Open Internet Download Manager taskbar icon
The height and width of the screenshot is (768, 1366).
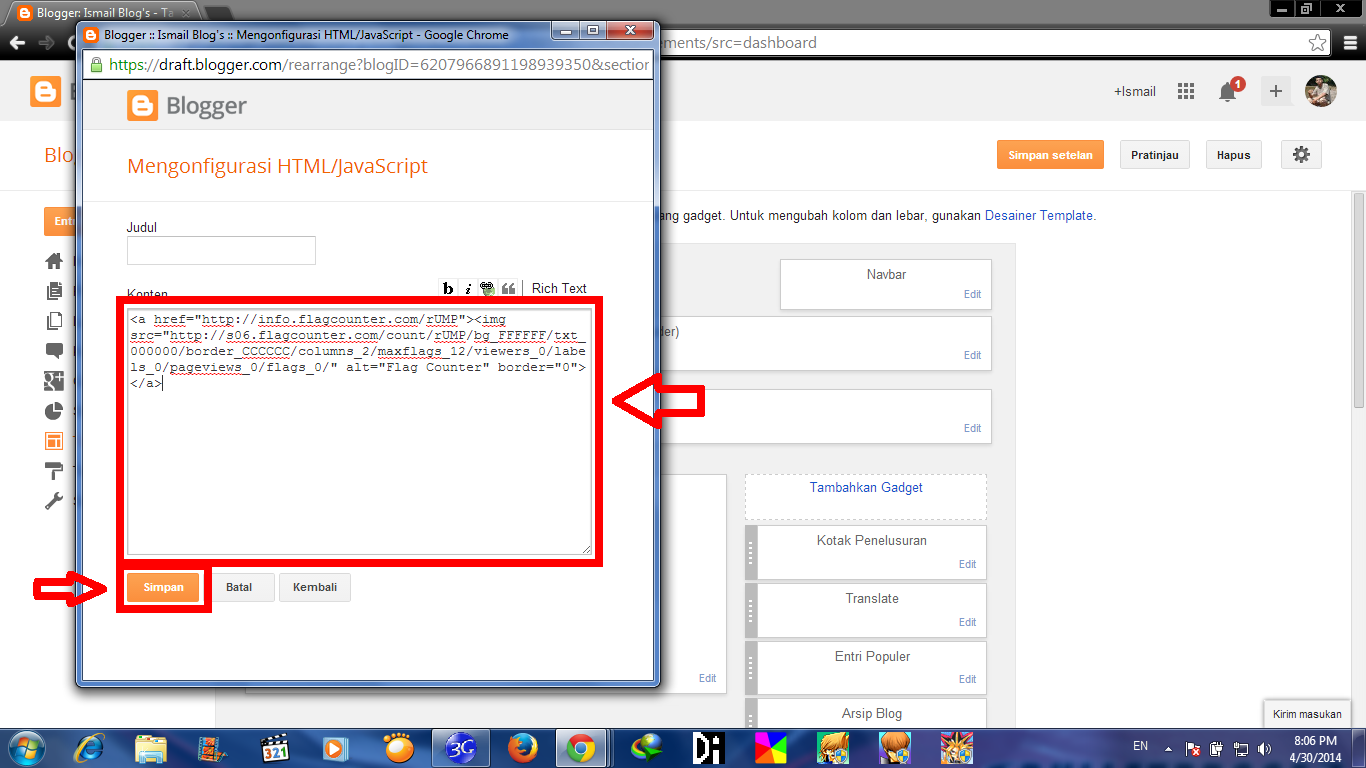[x=648, y=748]
